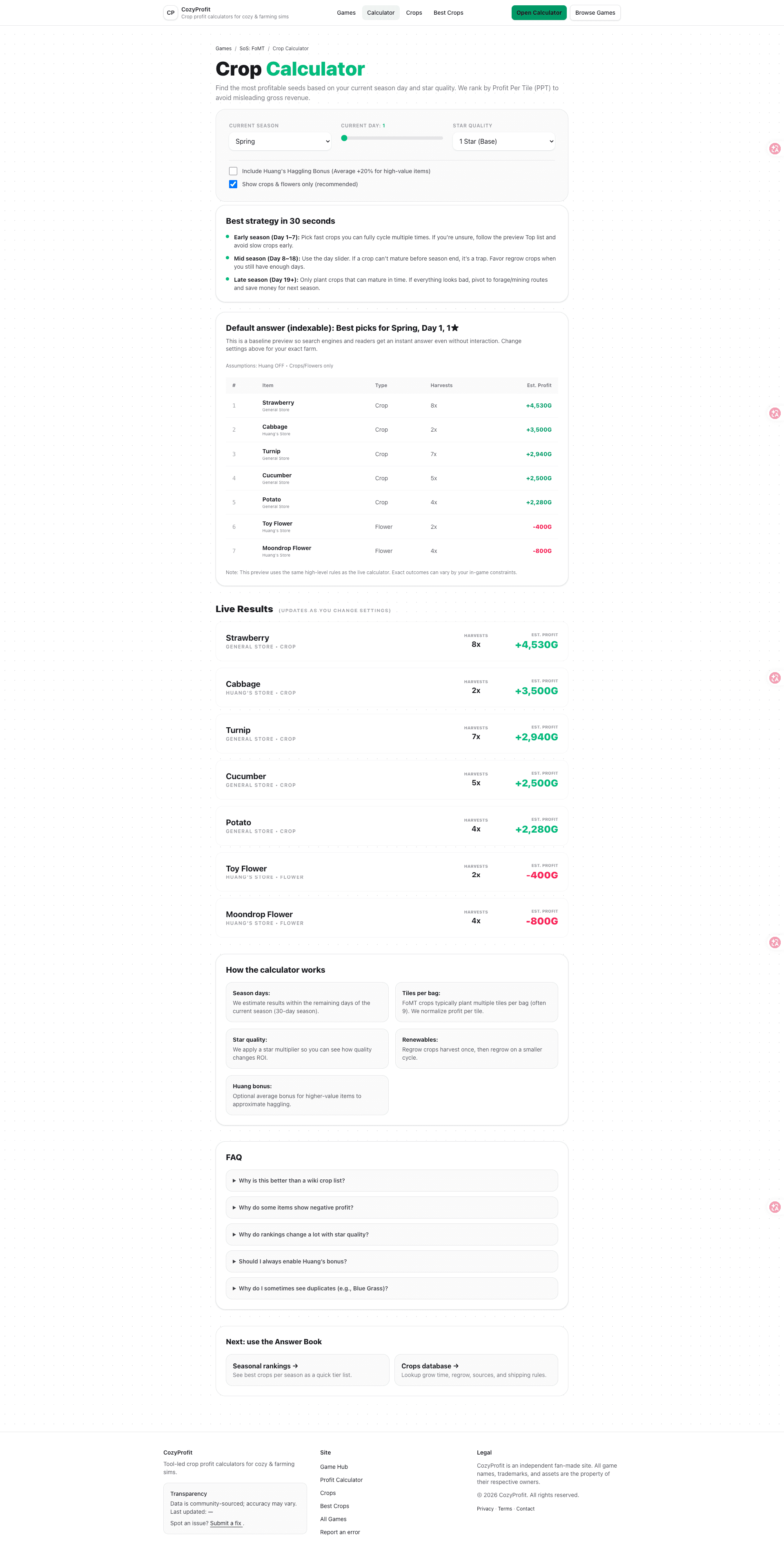The height and width of the screenshot is (1555, 784).
Task: Enable Huang's Haggling Bonus
Action: click(234, 171)
